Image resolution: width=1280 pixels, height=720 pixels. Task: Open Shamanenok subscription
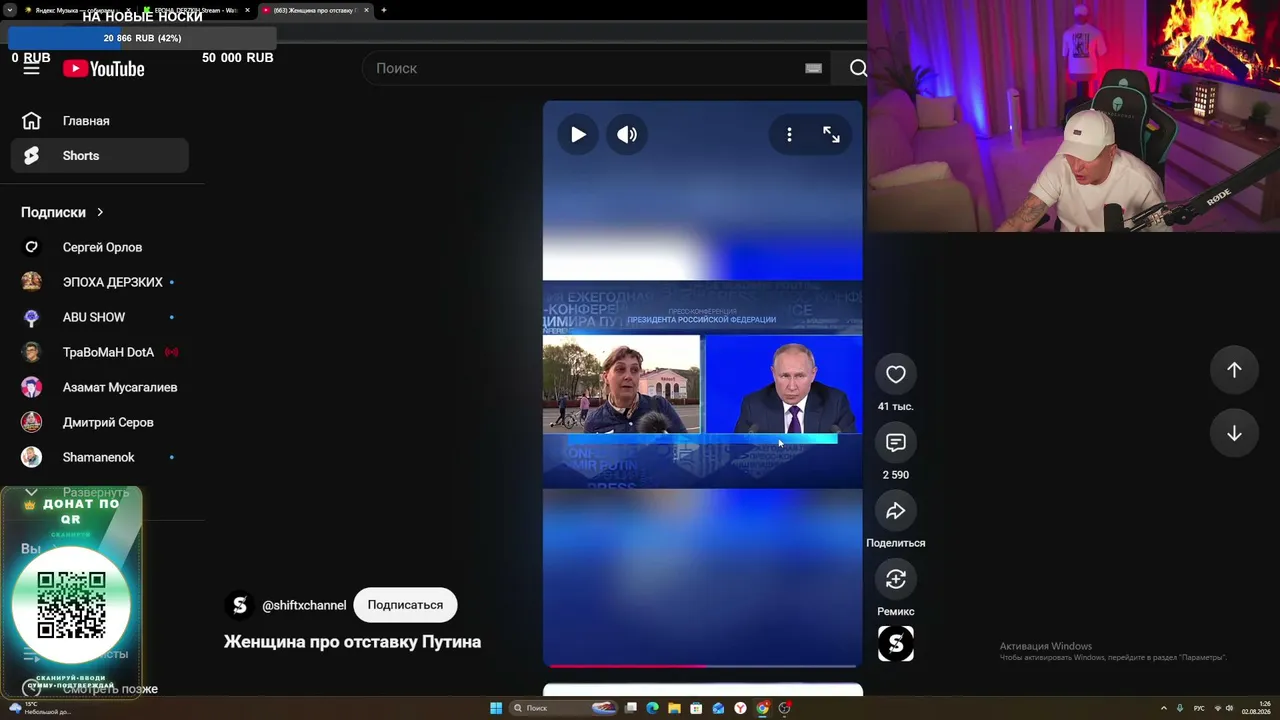tap(100, 457)
